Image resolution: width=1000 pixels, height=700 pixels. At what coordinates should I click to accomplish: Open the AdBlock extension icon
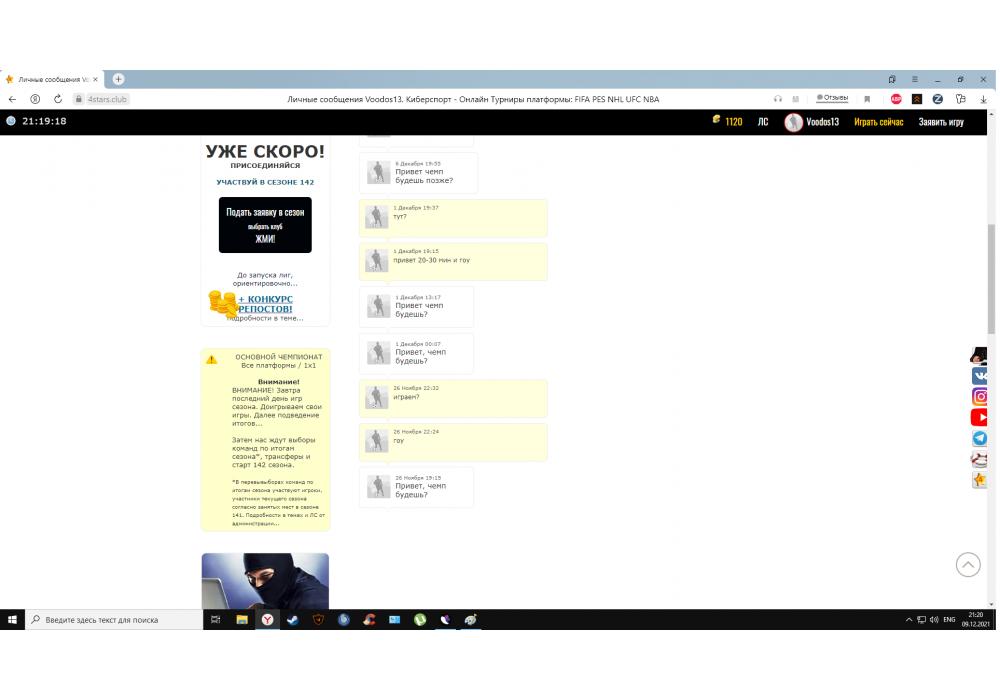coord(896,99)
